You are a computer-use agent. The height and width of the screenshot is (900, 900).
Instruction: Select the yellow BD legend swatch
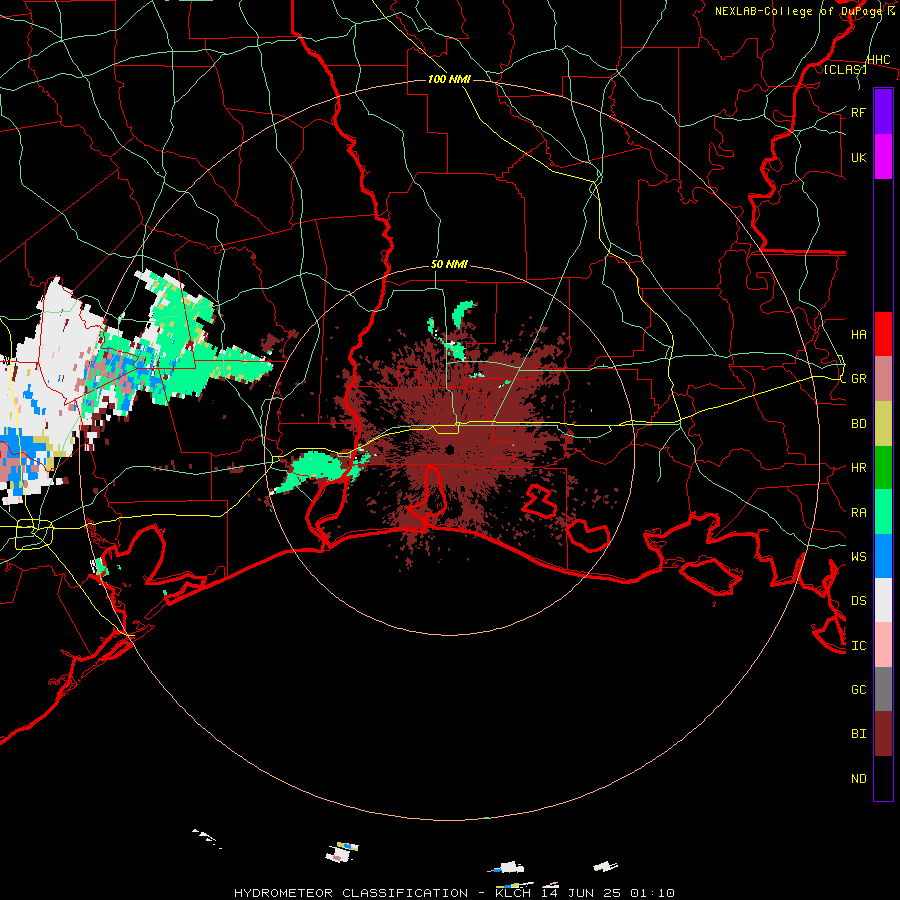[x=883, y=424]
